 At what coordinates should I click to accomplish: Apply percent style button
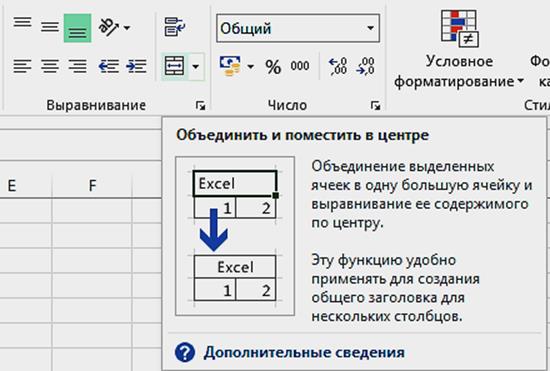(273, 66)
